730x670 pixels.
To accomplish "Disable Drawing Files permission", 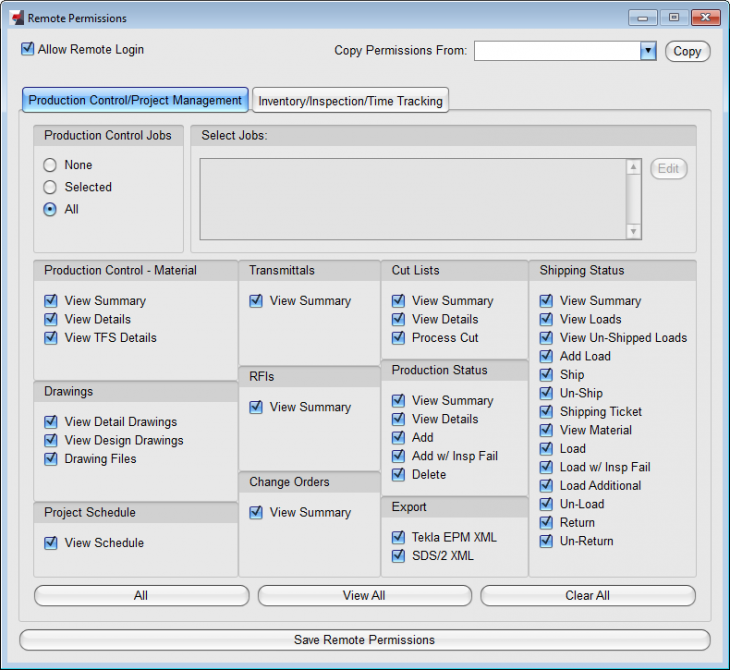I will tap(51, 459).
